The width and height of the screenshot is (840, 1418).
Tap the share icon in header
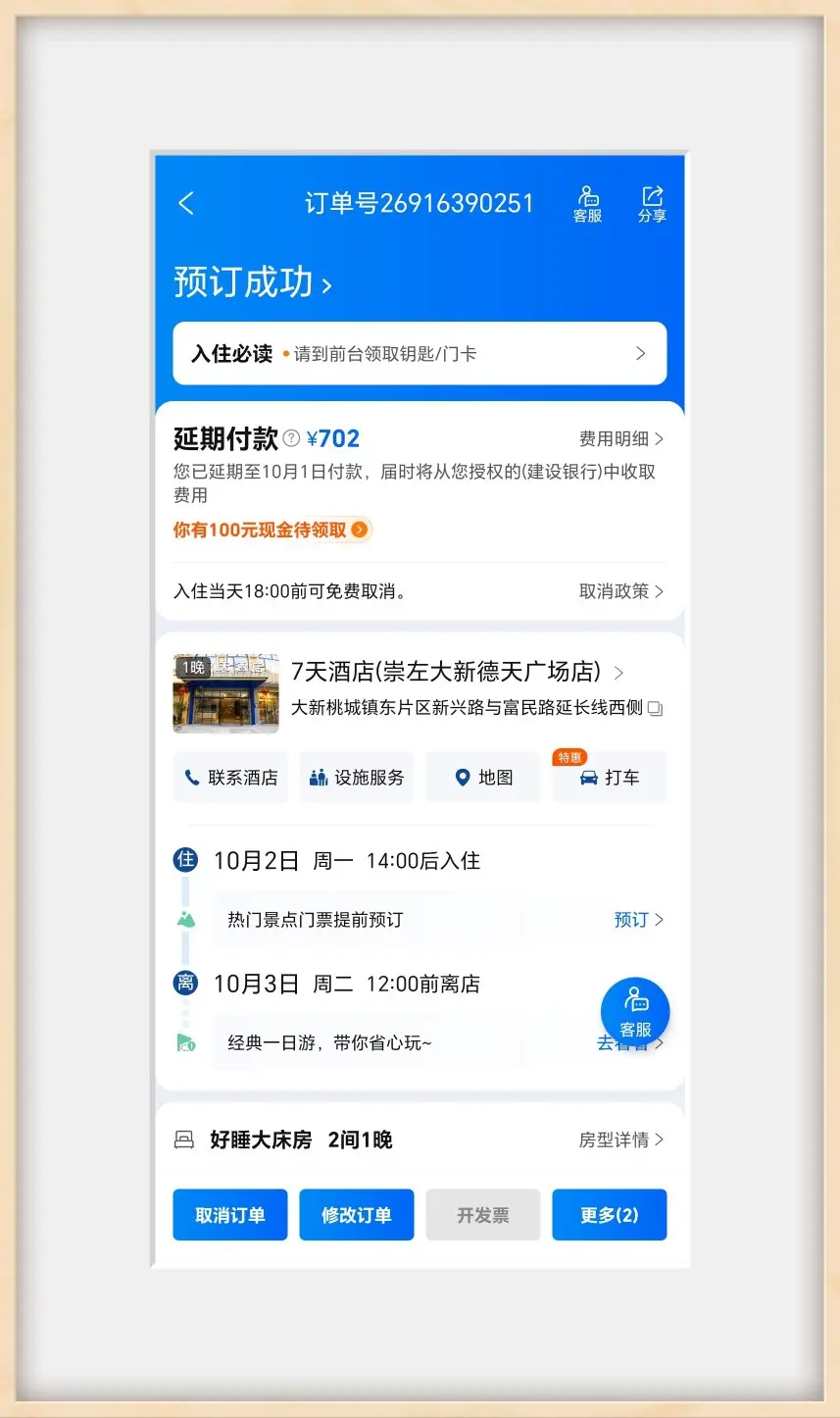[x=652, y=204]
